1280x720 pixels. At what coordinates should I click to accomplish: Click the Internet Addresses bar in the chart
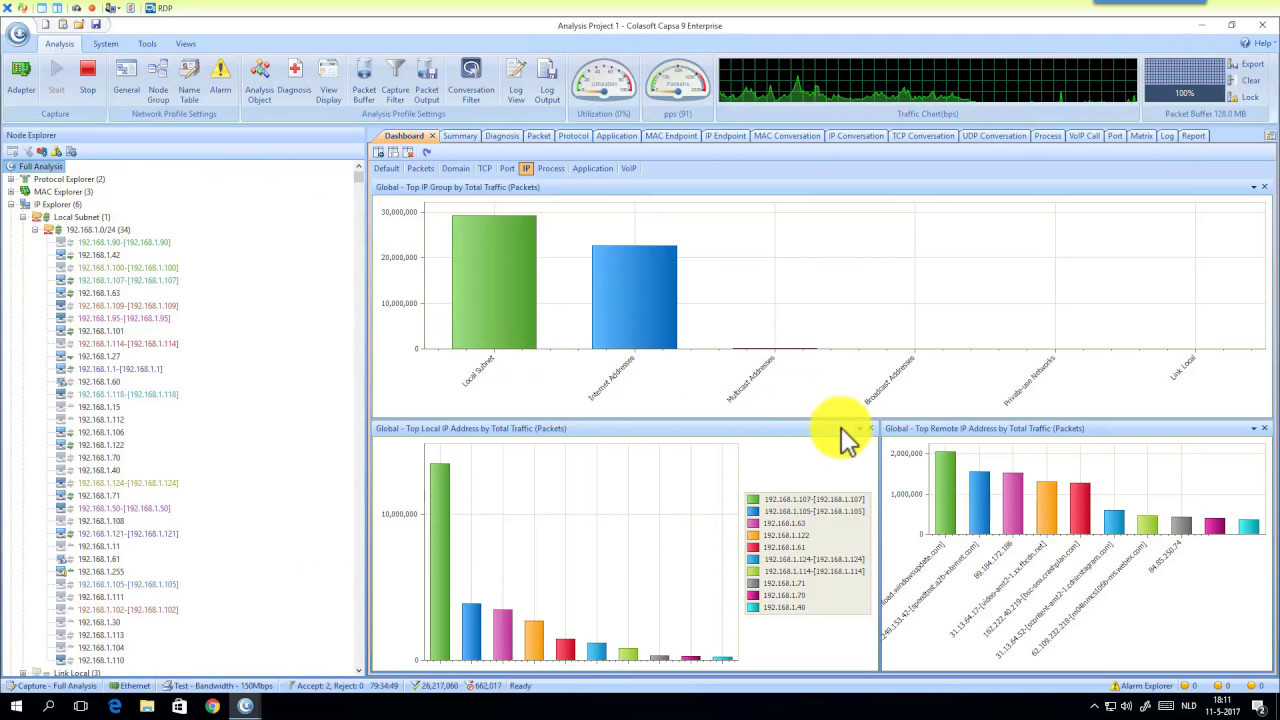(634, 297)
